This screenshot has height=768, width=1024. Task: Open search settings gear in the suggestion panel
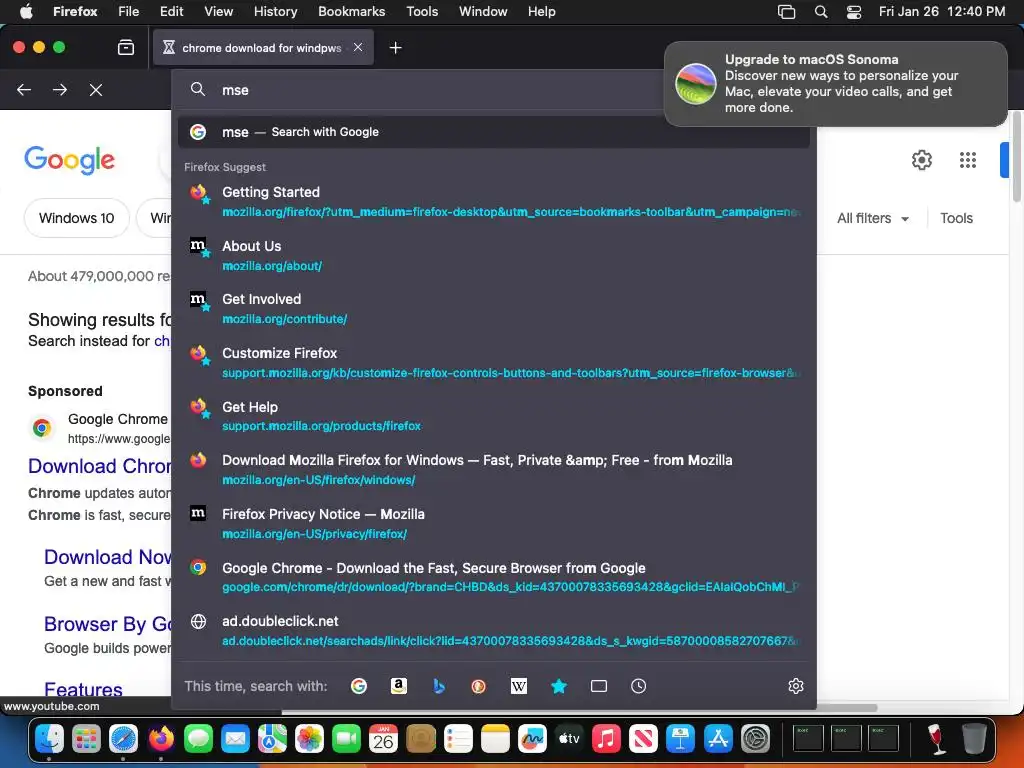795,686
